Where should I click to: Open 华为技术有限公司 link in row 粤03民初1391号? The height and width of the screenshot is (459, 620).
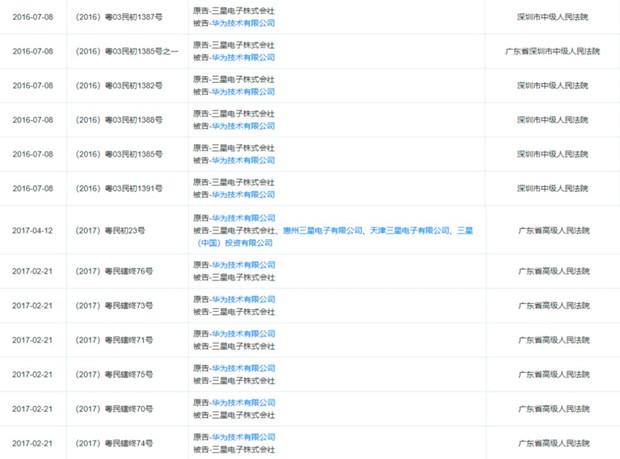click(x=243, y=195)
